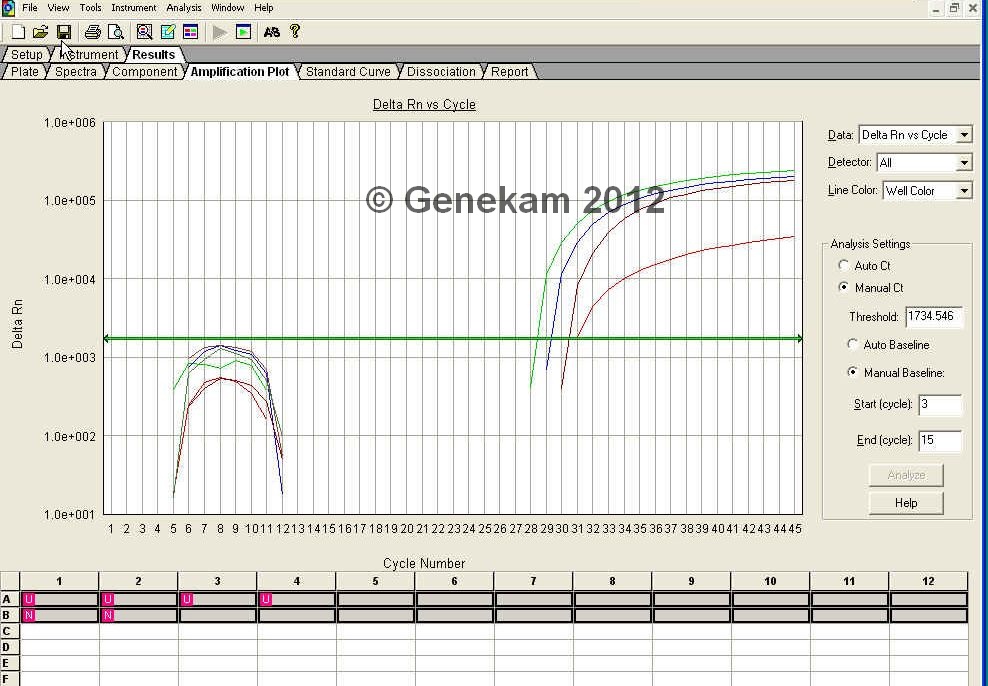Switch to the Amplification Plot tab
The height and width of the screenshot is (686, 988).
239,72
